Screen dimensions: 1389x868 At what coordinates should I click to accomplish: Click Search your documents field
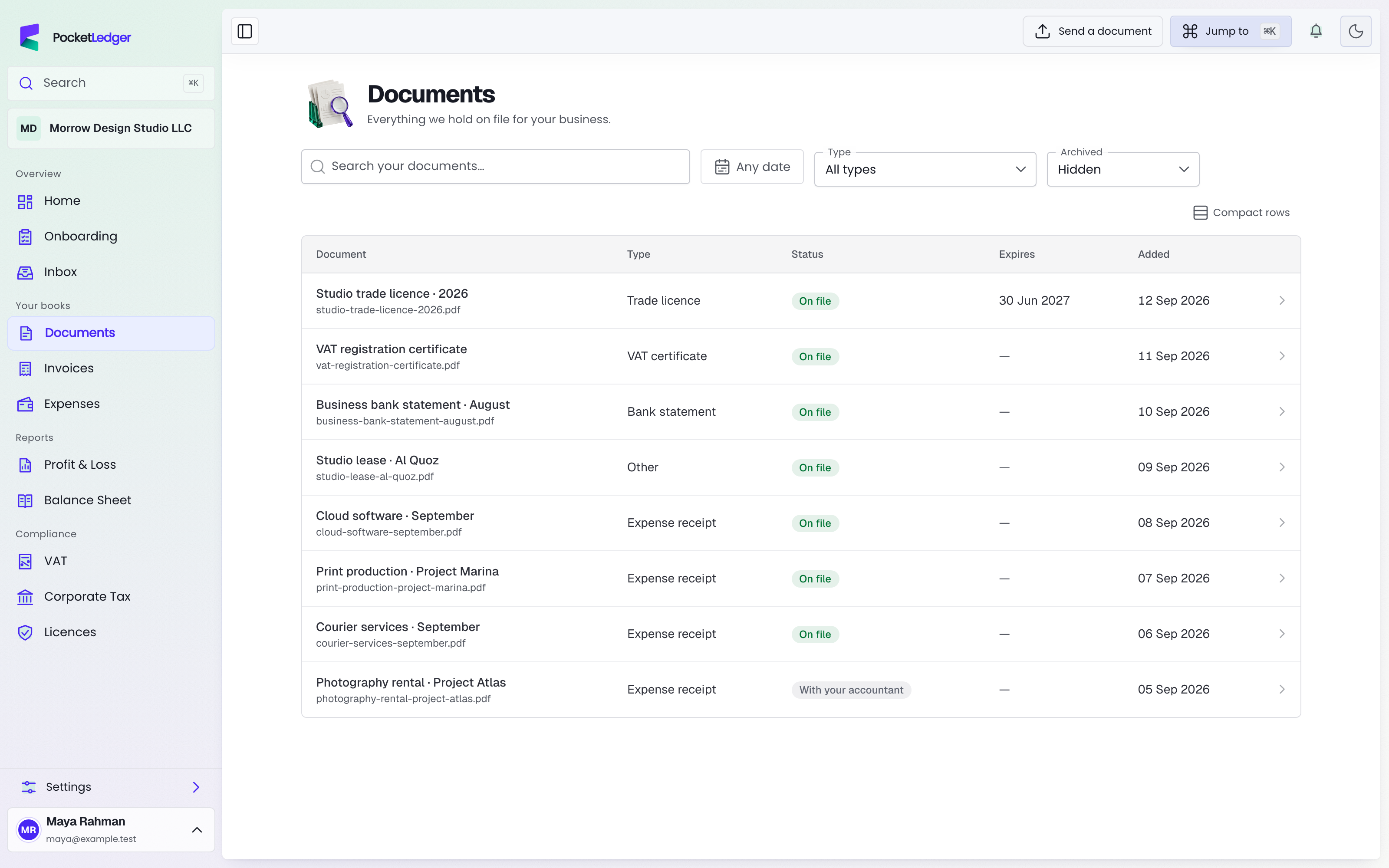pyautogui.click(x=495, y=167)
